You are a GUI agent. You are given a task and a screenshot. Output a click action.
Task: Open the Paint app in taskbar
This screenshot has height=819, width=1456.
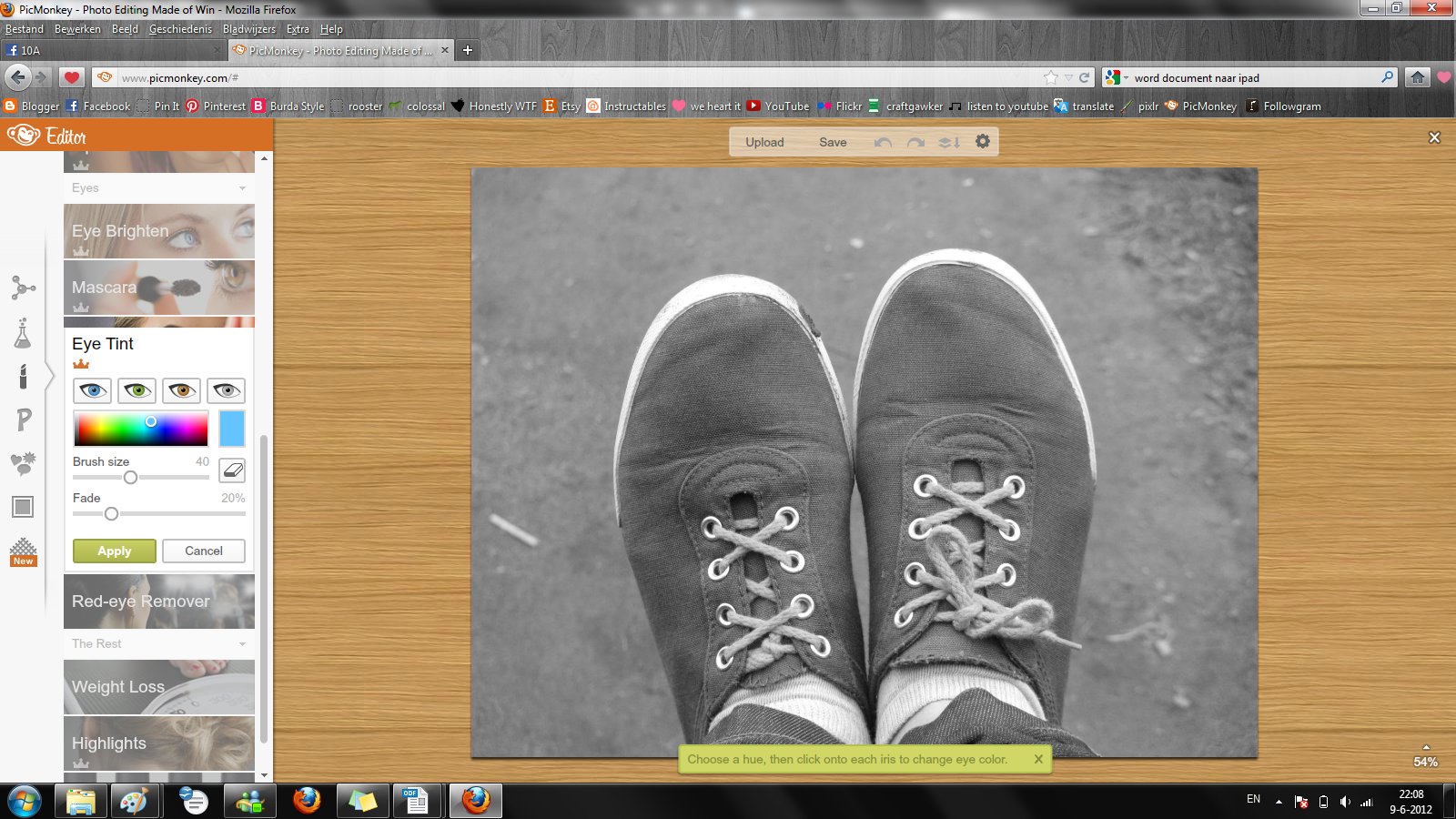coord(135,801)
